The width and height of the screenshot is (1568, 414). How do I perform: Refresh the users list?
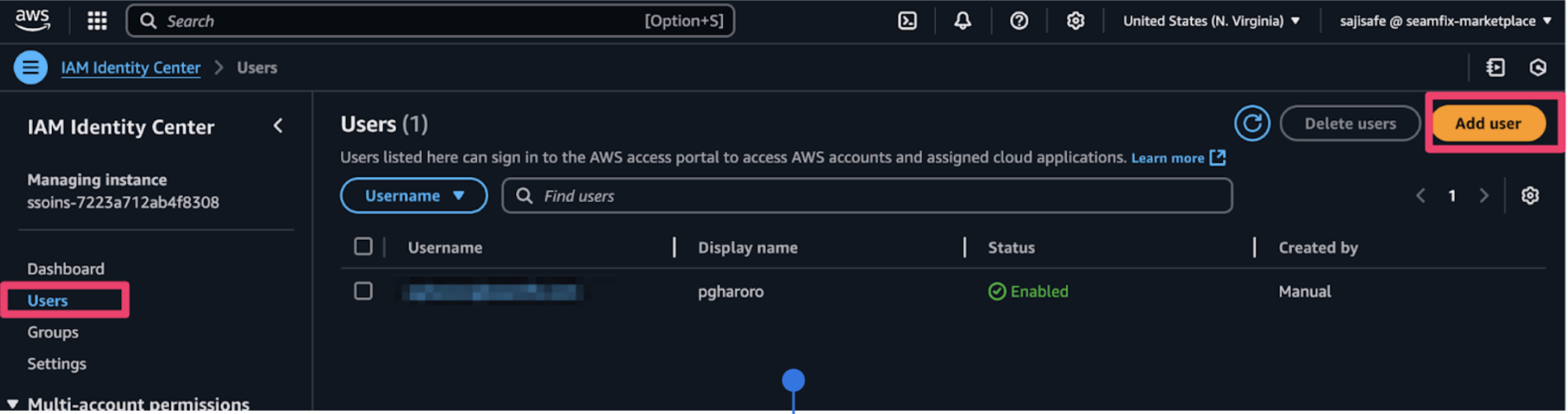coord(1251,124)
